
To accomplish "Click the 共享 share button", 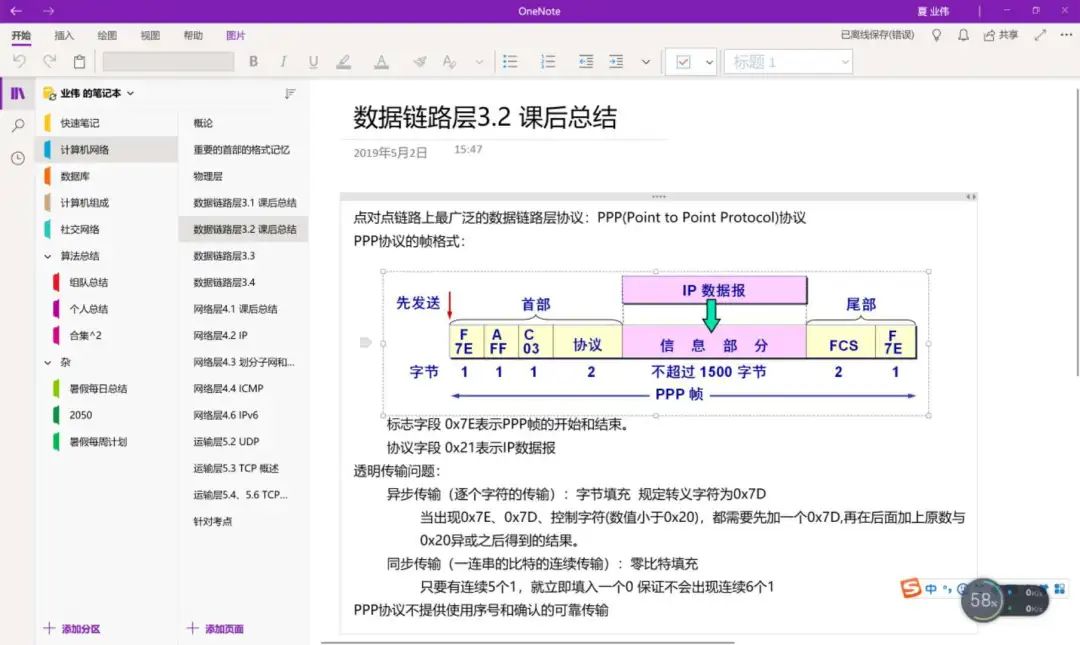I will [x=1001, y=35].
